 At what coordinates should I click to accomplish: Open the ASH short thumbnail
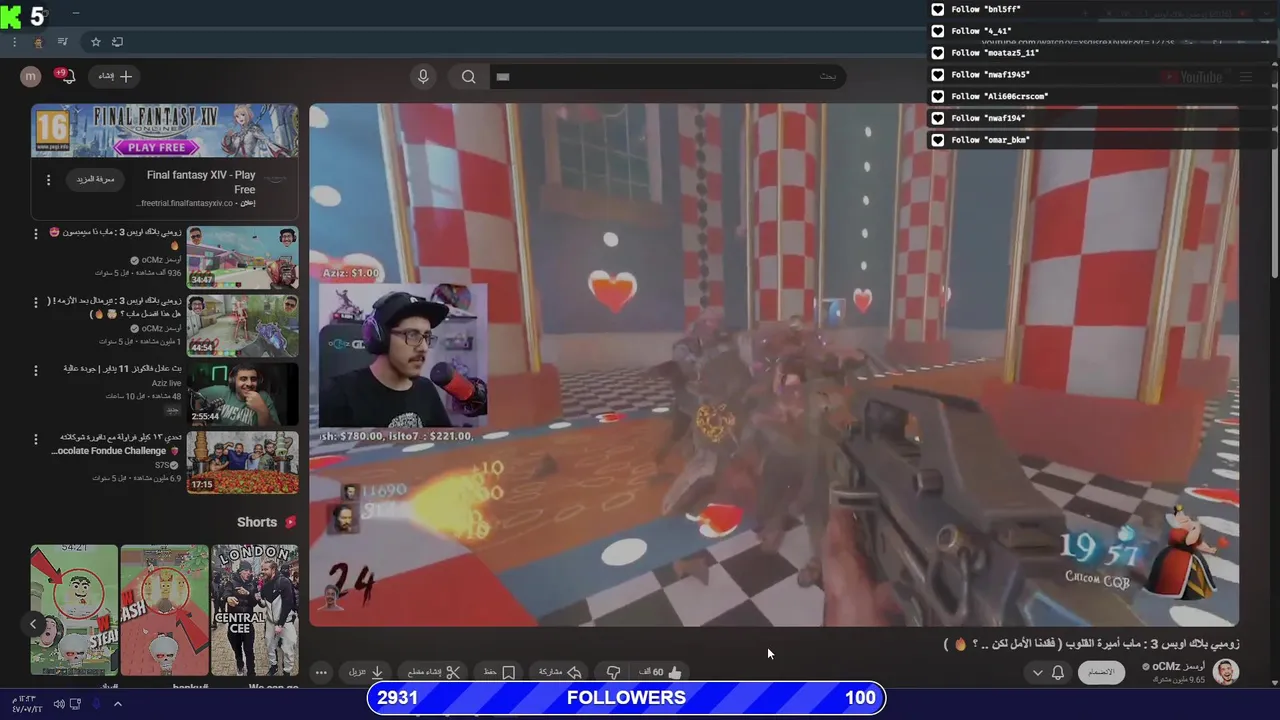tap(165, 610)
